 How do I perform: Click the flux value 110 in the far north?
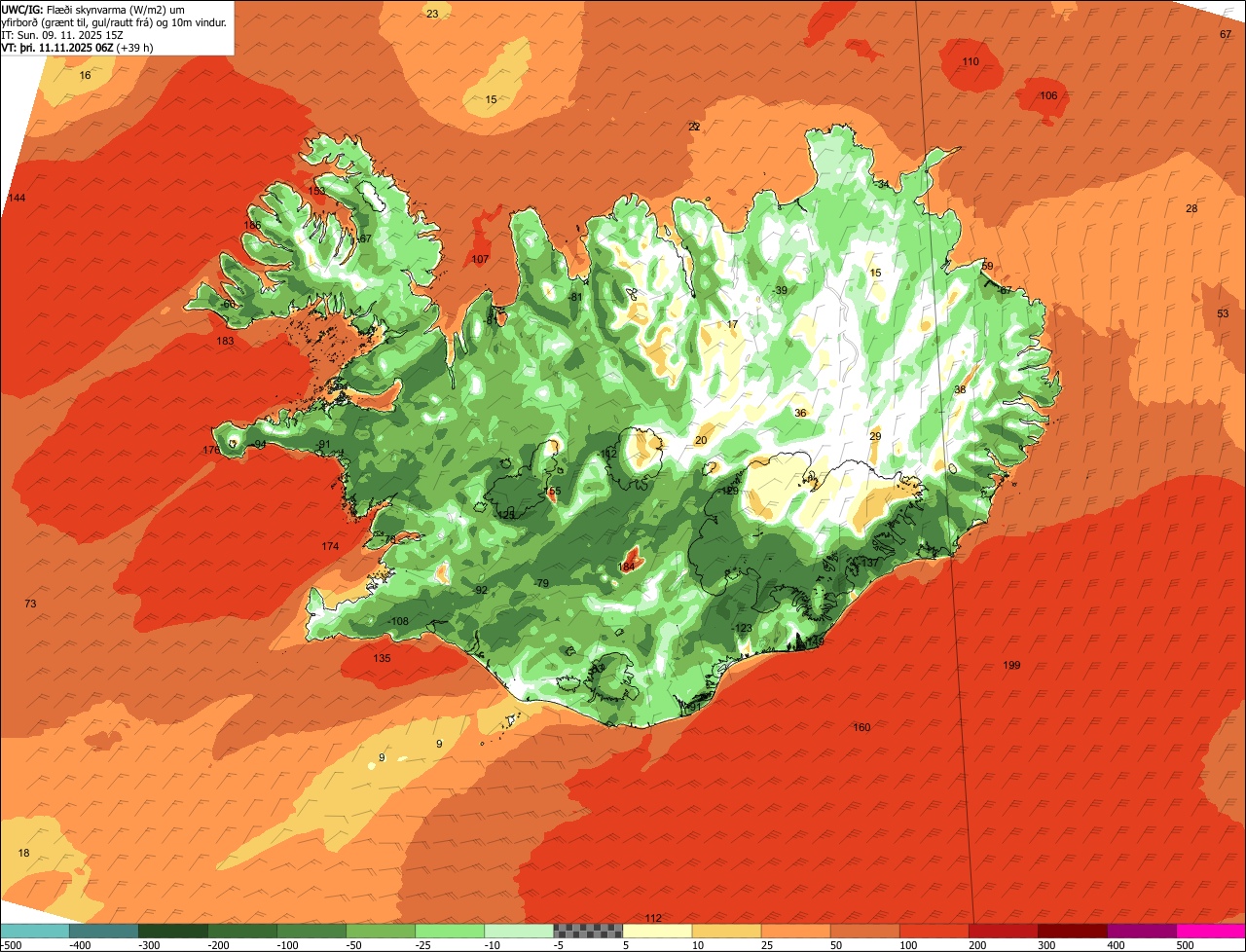coord(971,62)
